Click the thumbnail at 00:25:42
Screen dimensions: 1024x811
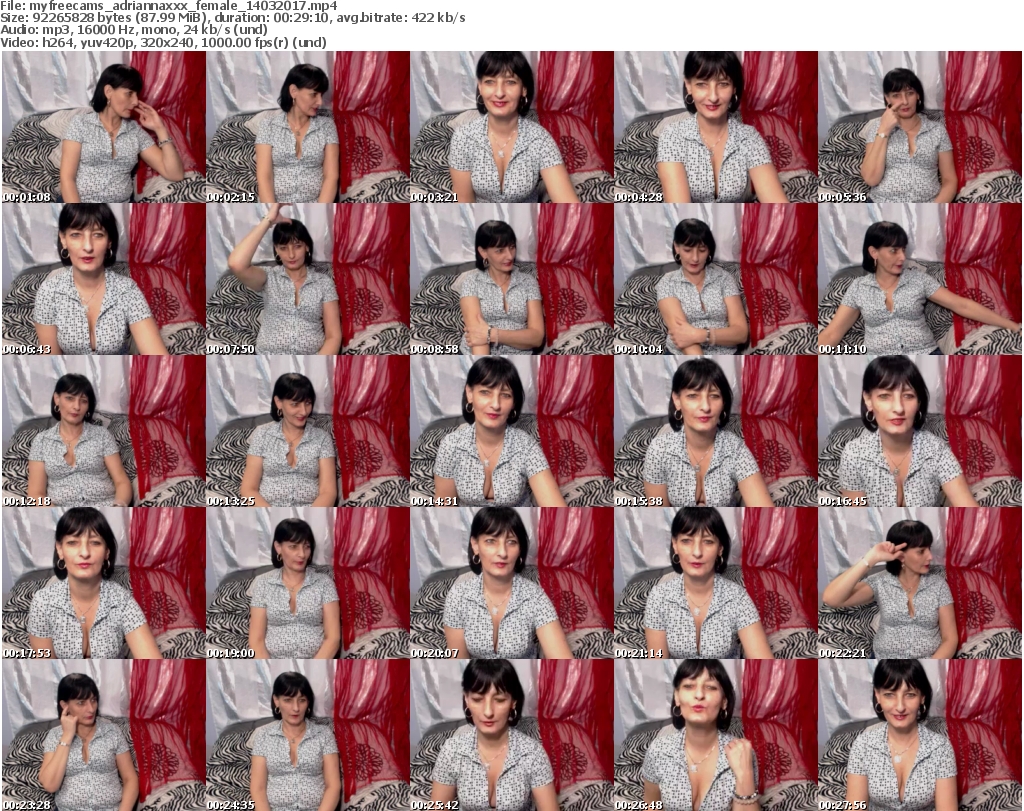[x=512, y=735]
